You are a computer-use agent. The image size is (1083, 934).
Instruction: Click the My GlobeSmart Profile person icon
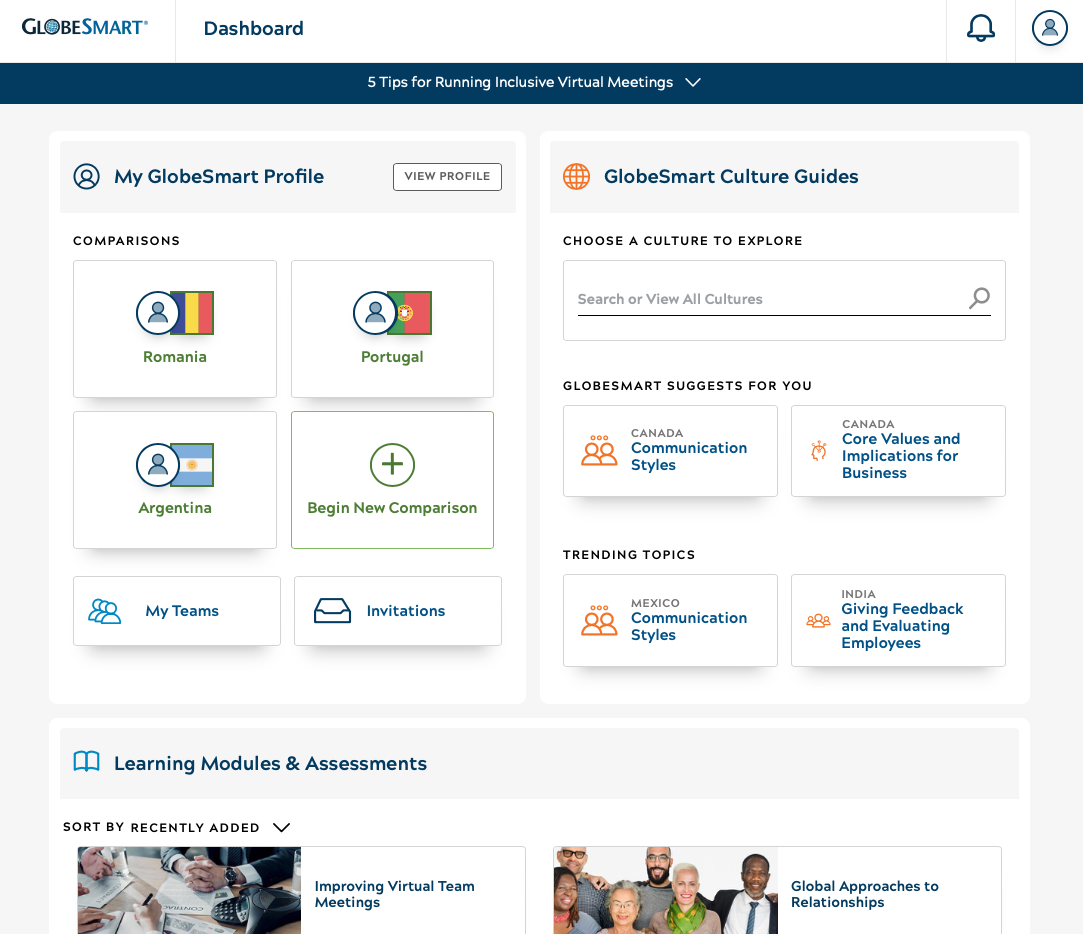coord(86,177)
